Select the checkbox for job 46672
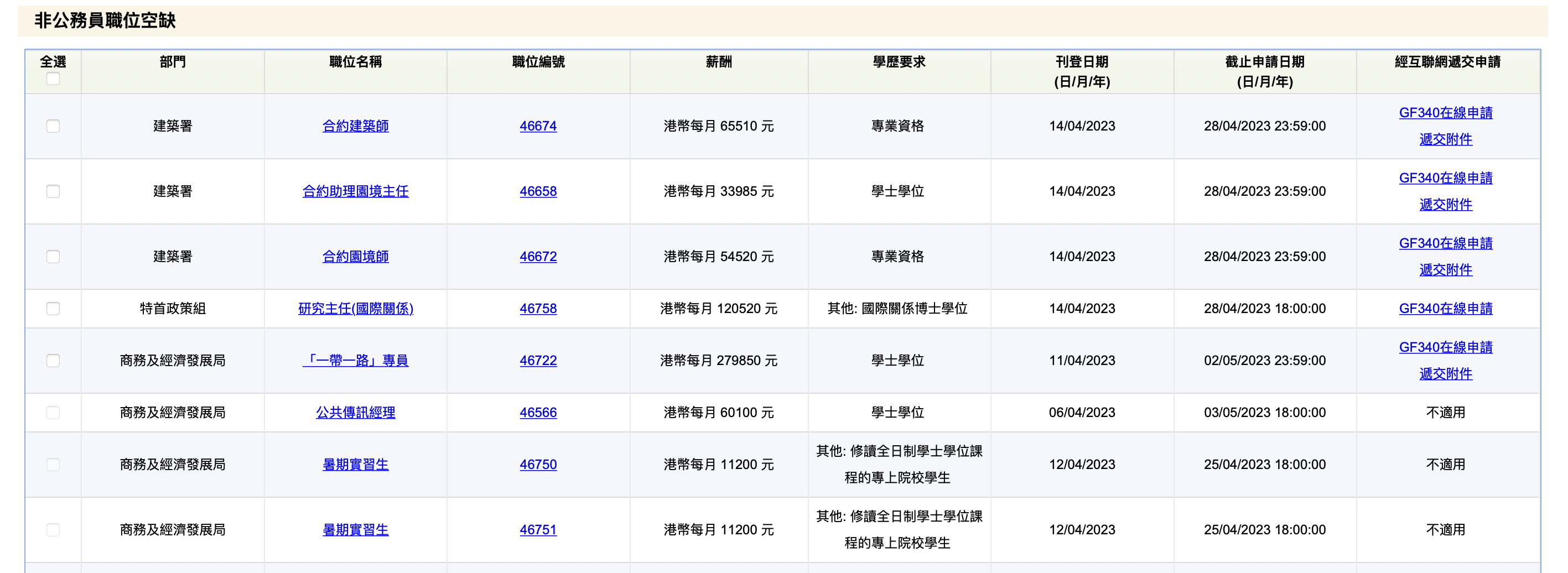Viewport: 1568px width, 573px height. (53, 256)
